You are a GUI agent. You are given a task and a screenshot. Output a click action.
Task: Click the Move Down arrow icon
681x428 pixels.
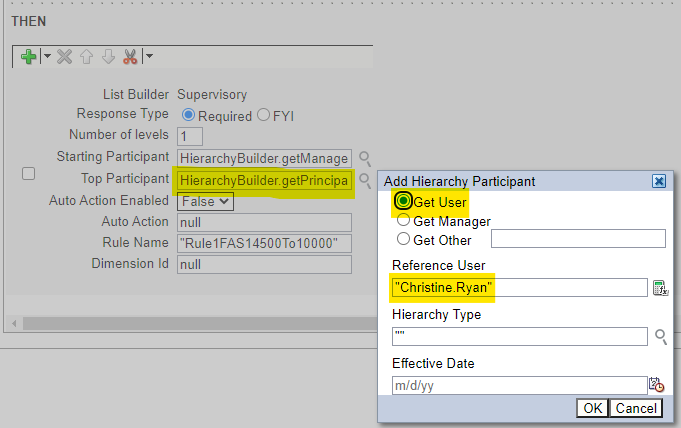108,57
